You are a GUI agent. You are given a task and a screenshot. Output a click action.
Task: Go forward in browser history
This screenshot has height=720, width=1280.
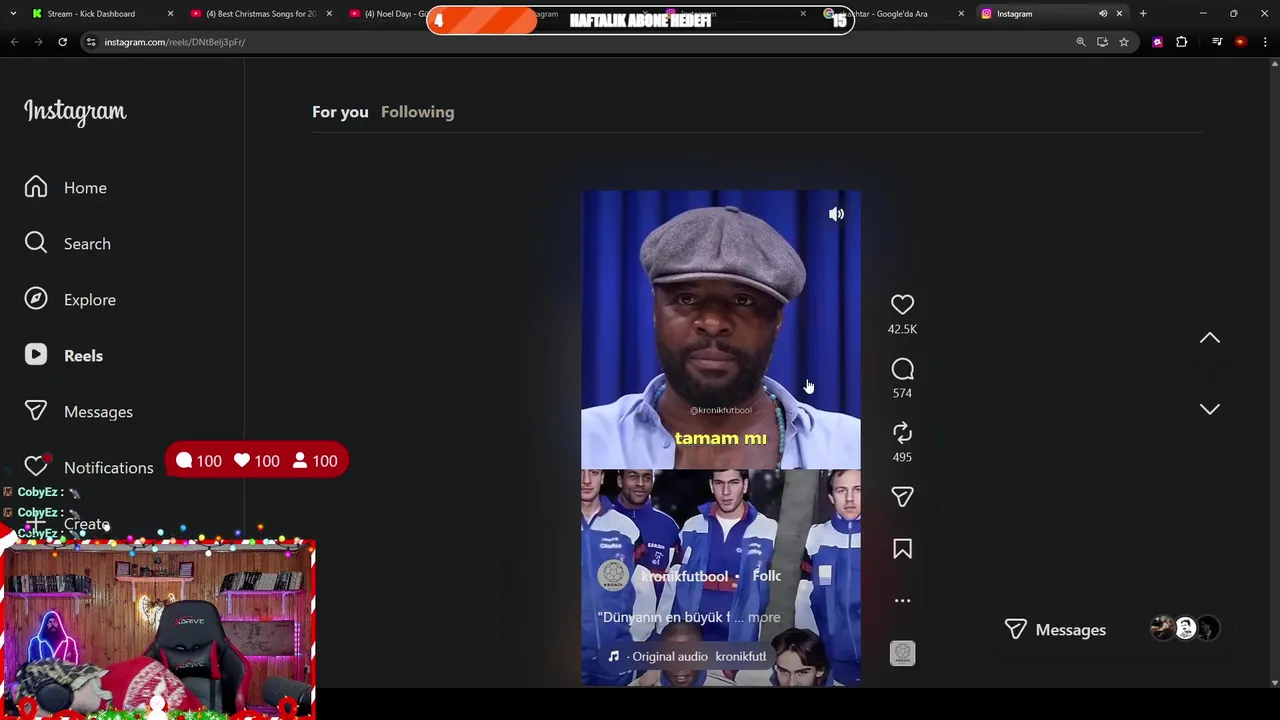coord(38,42)
